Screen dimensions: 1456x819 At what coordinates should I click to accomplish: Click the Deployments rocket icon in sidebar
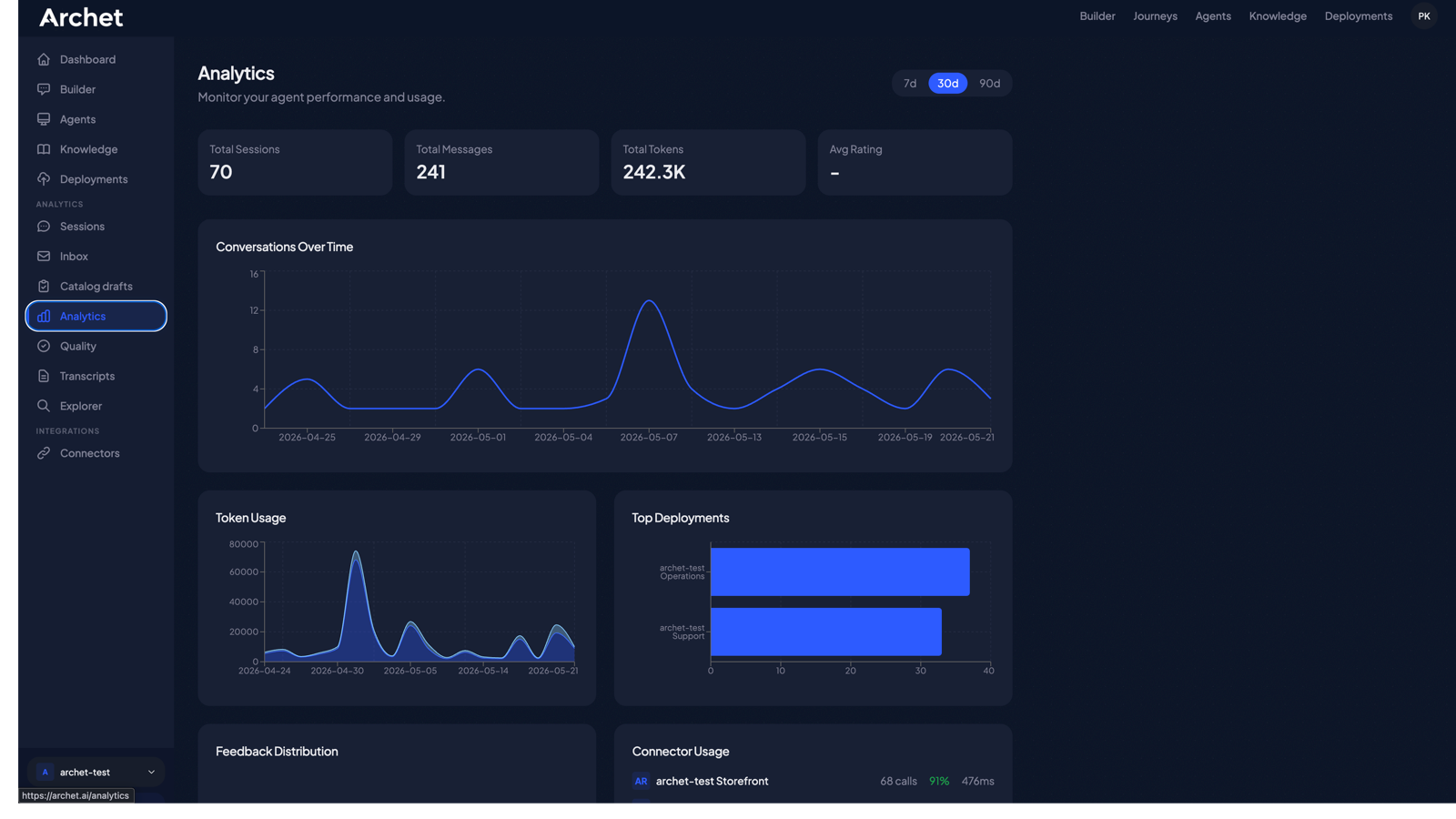click(x=44, y=179)
